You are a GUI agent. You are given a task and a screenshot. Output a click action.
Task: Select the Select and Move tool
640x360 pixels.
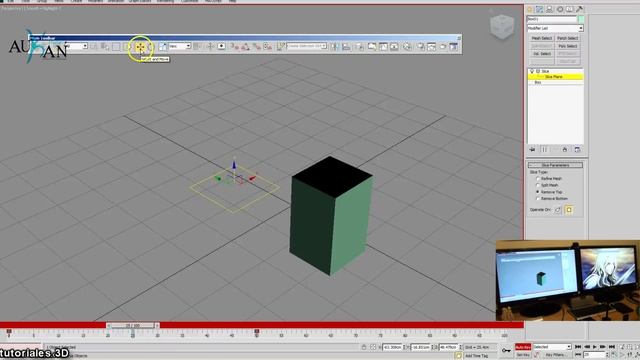tap(140, 47)
